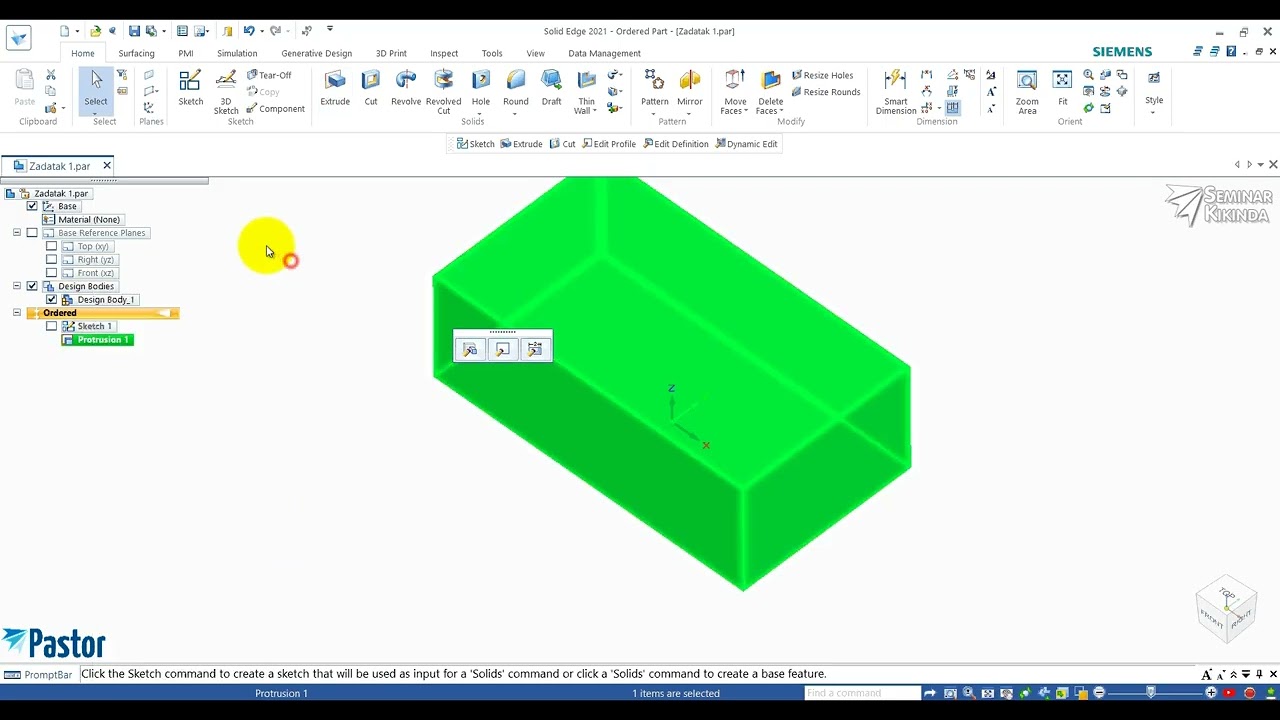Image resolution: width=1280 pixels, height=720 pixels.
Task: Click the Find a command field
Action: pos(862,693)
